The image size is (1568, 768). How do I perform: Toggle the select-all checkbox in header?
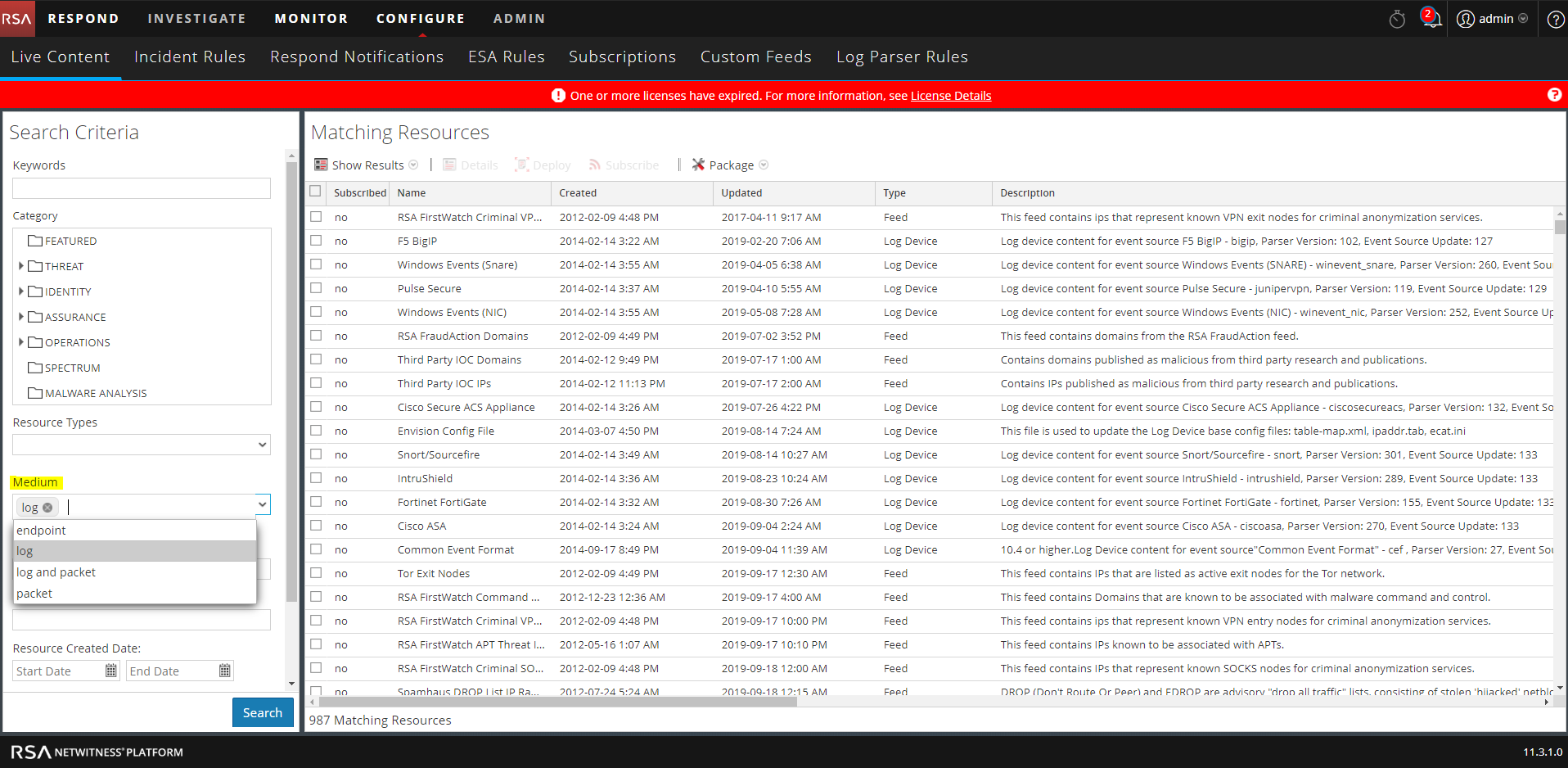click(316, 192)
